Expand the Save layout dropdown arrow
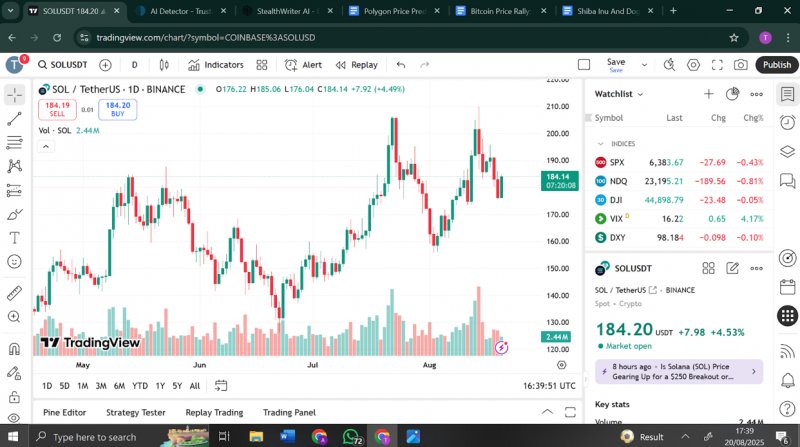The width and height of the screenshot is (800, 447). (x=644, y=65)
